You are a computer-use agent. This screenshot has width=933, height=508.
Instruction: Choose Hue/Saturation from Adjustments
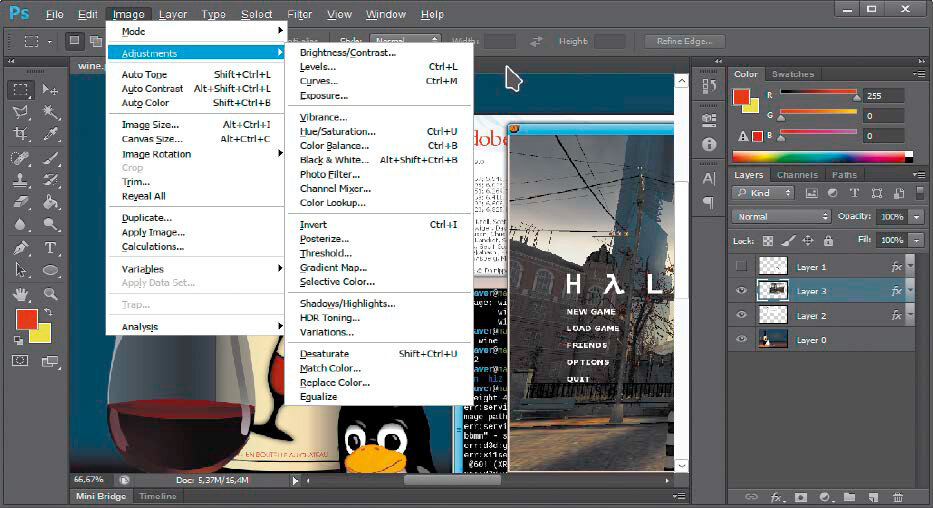379,131
